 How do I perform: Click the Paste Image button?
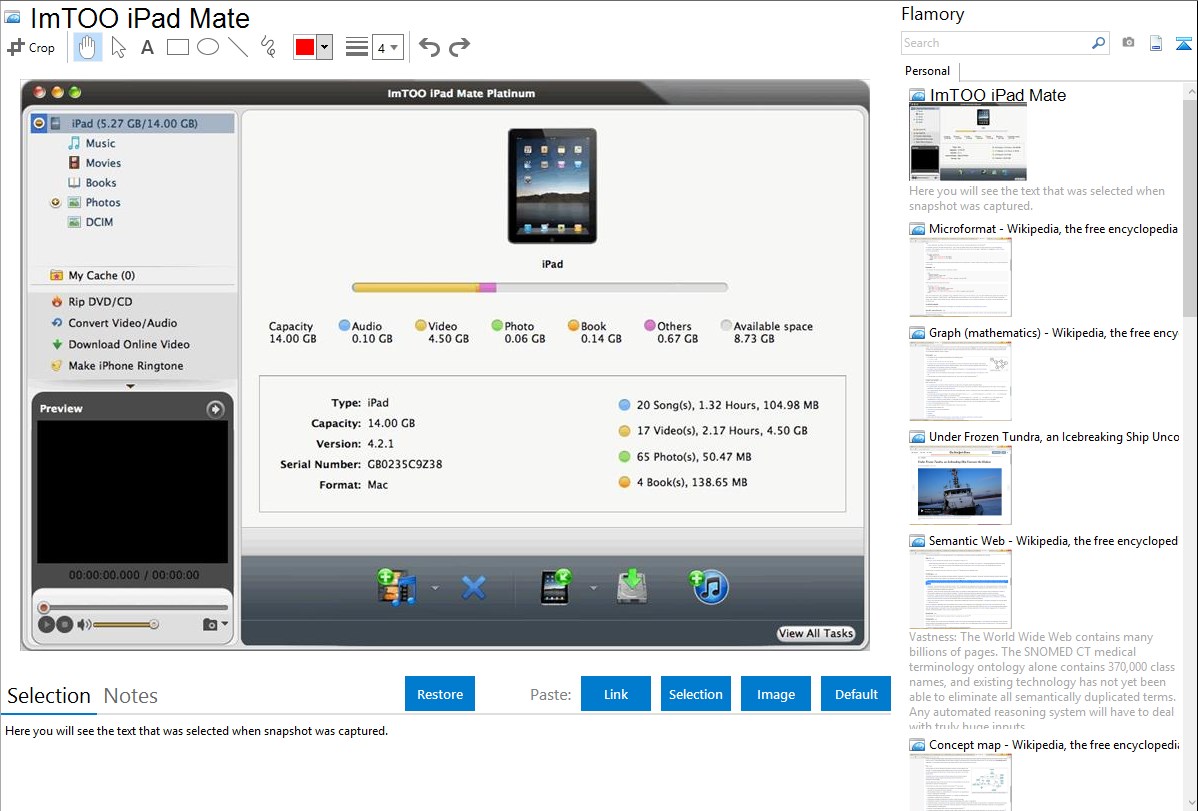point(776,694)
